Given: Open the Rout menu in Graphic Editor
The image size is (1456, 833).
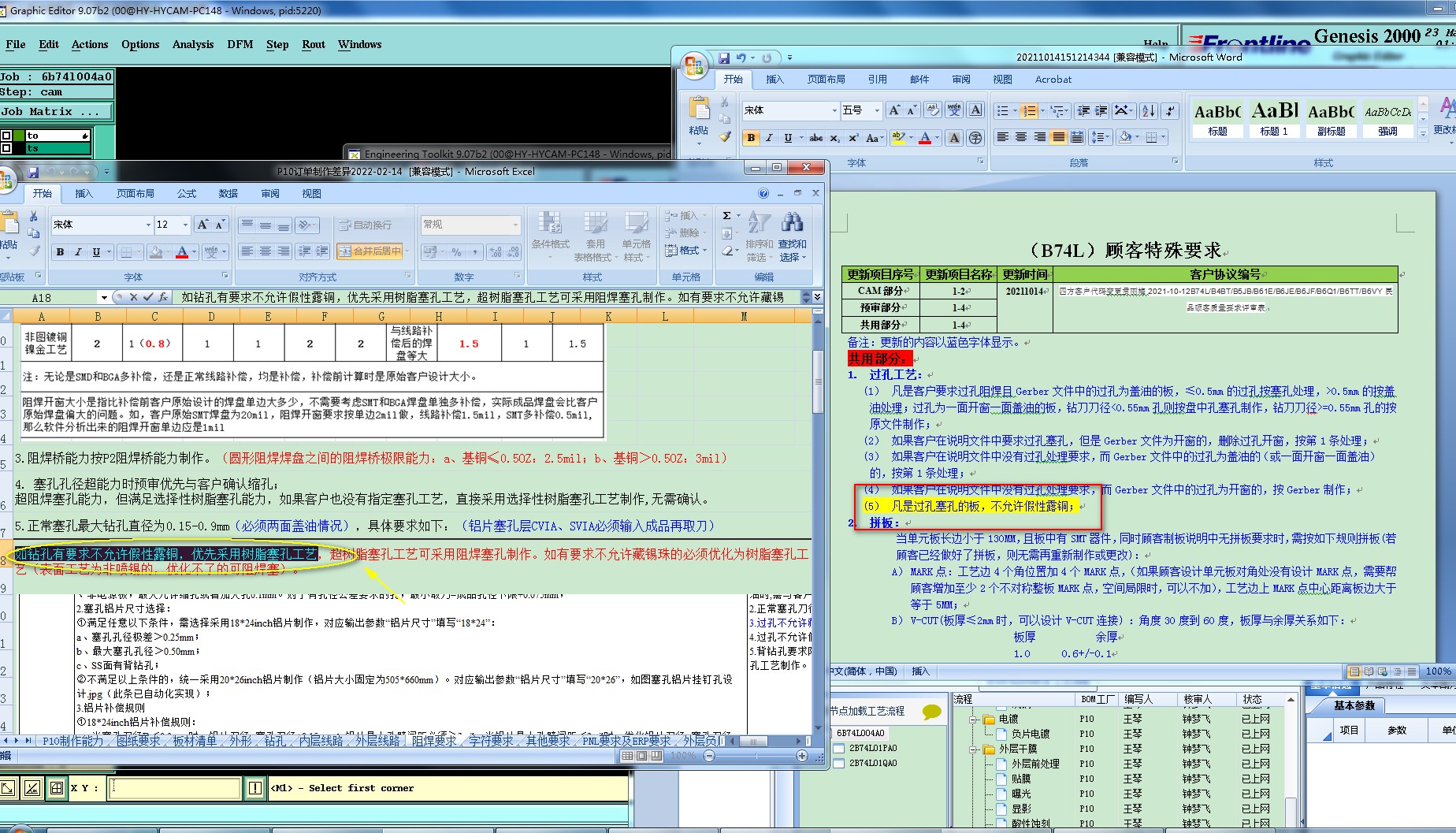Looking at the screenshot, I should pyautogui.click(x=314, y=44).
